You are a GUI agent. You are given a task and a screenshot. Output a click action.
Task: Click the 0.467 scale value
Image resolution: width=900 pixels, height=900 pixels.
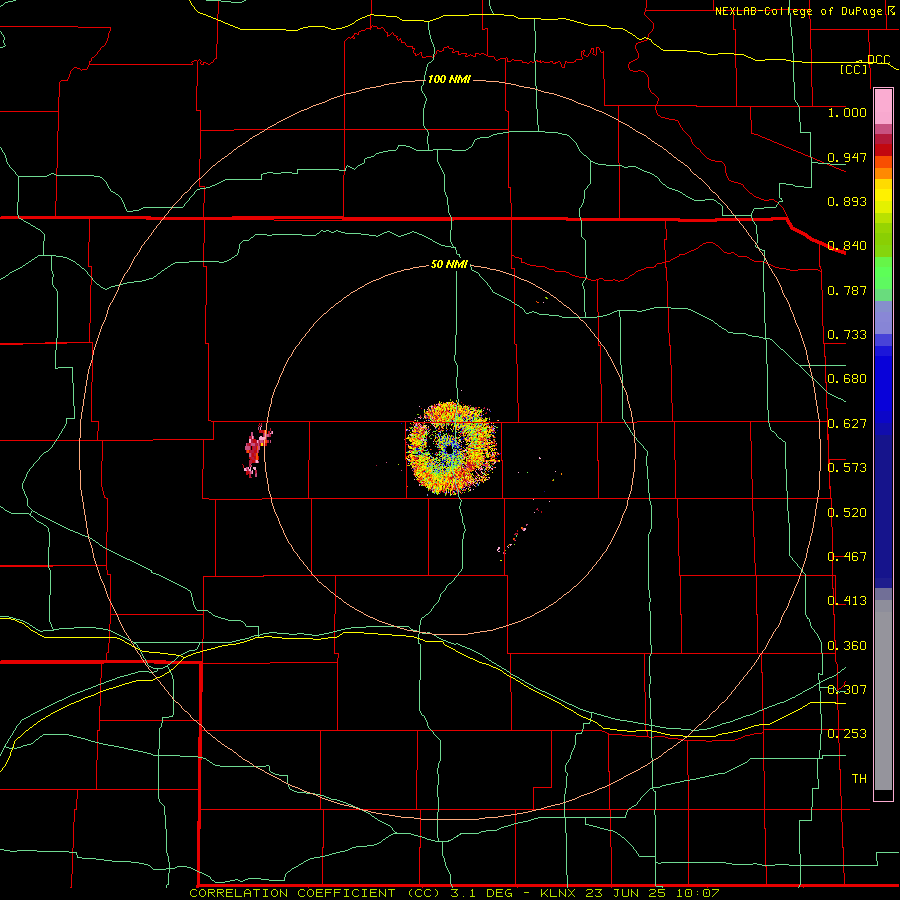tap(847, 557)
